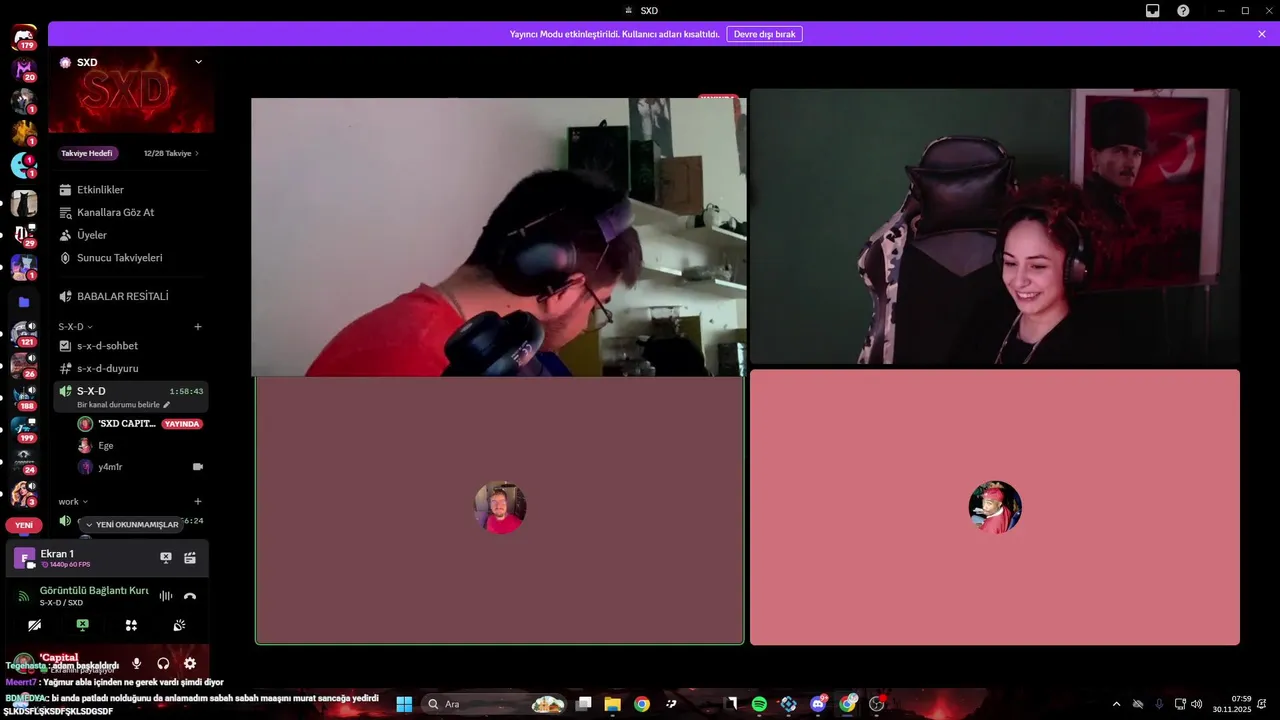Image resolution: width=1280 pixels, height=720 pixels.
Task: Open the purple M server with 20 badge
Action: (24, 70)
